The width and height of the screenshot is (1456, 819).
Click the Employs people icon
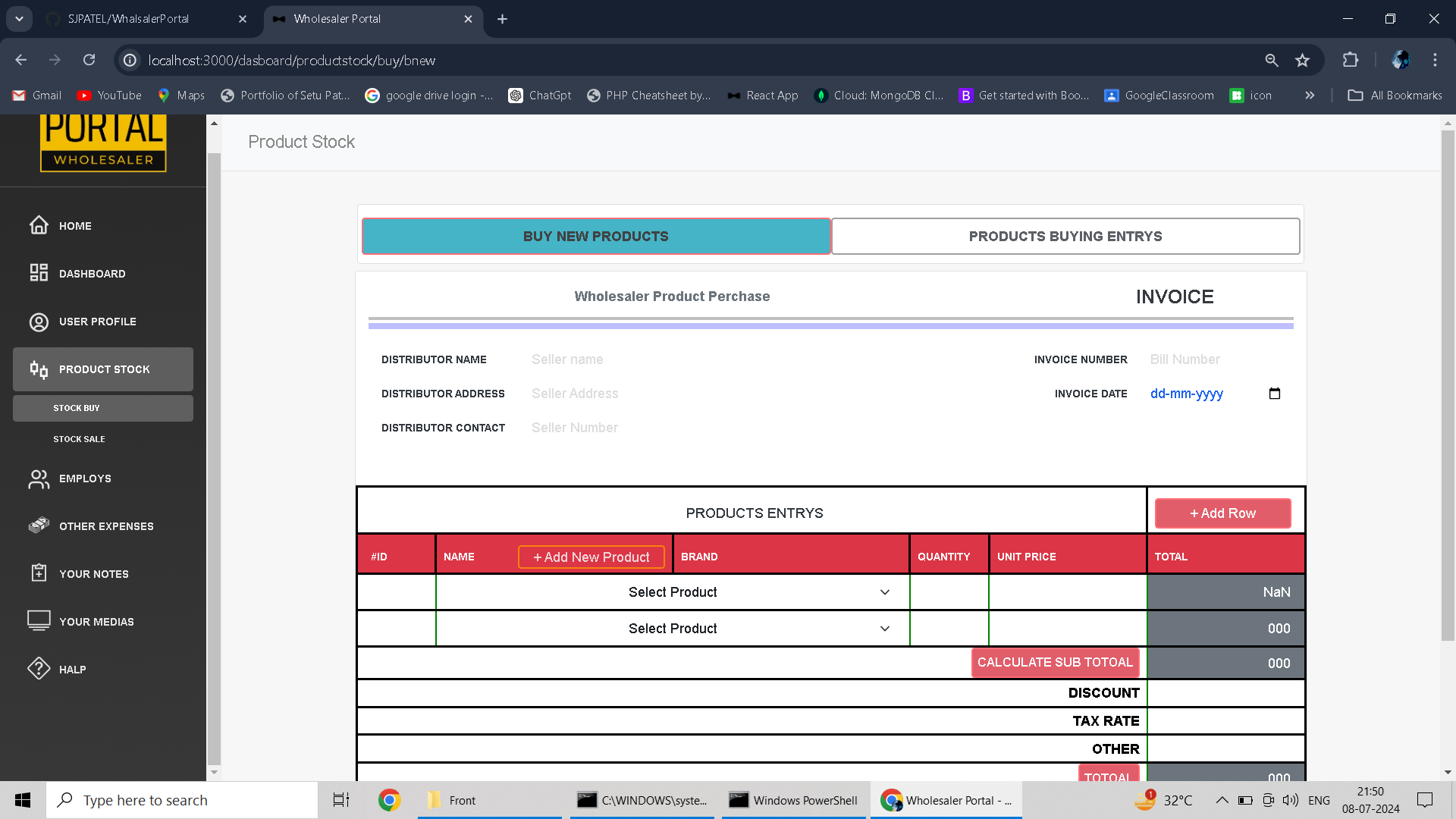point(39,479)
